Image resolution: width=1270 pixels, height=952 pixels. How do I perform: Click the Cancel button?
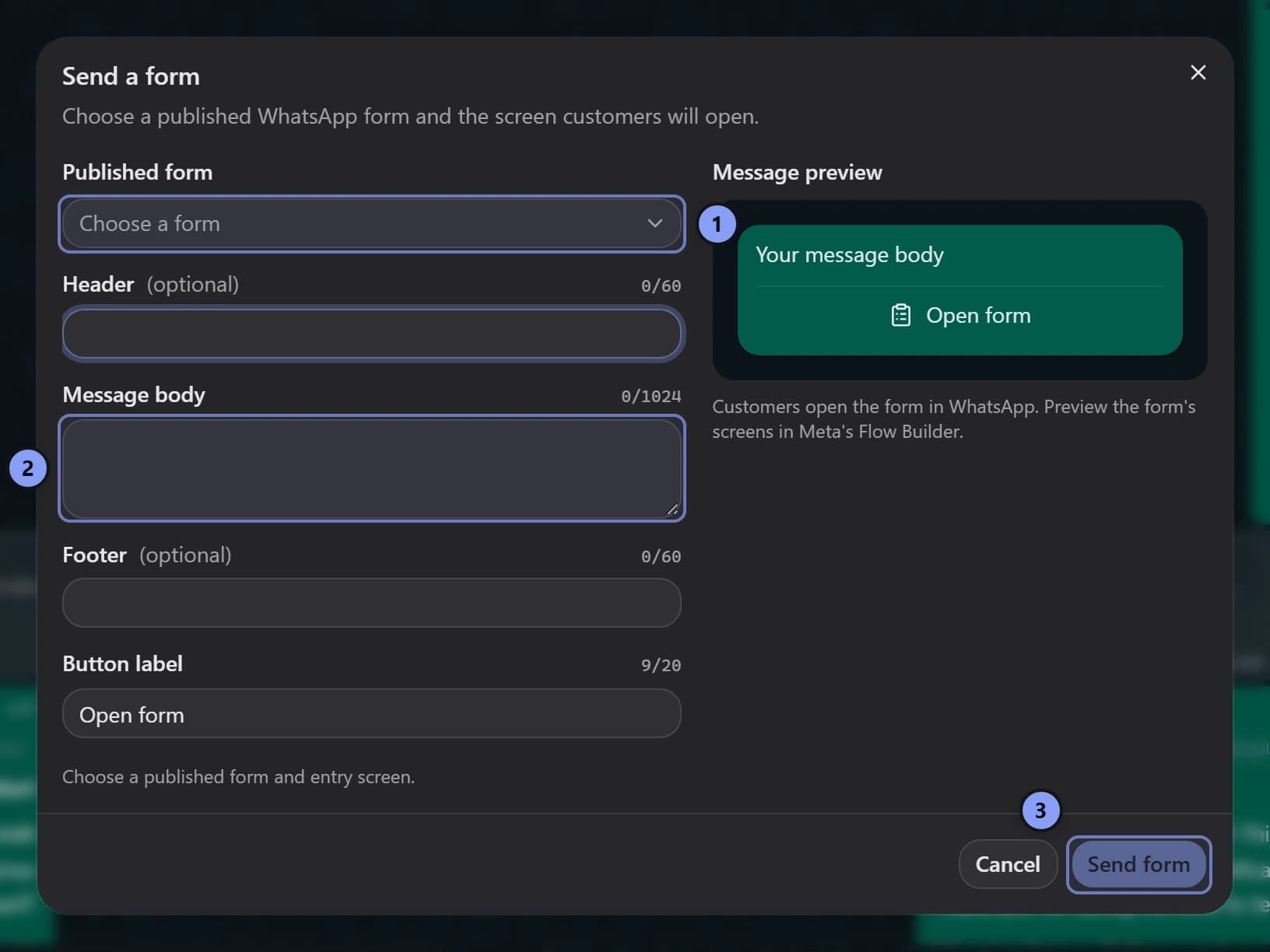(x=1008, y=864)
